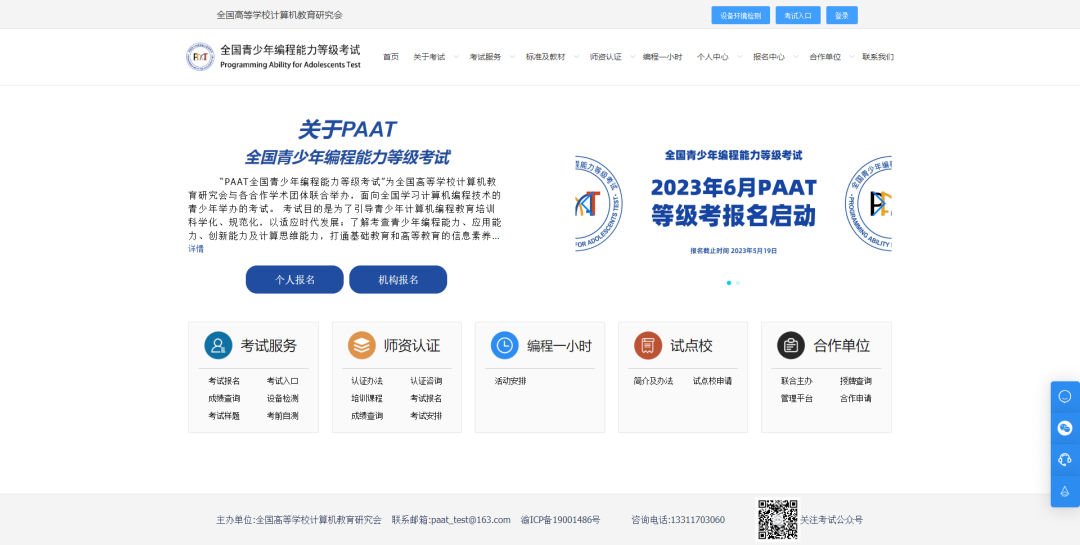The image size is (1080, 545).
Task: Click the 师资认证 card heading
Action: pyautogui.click(x=412, y=346)
